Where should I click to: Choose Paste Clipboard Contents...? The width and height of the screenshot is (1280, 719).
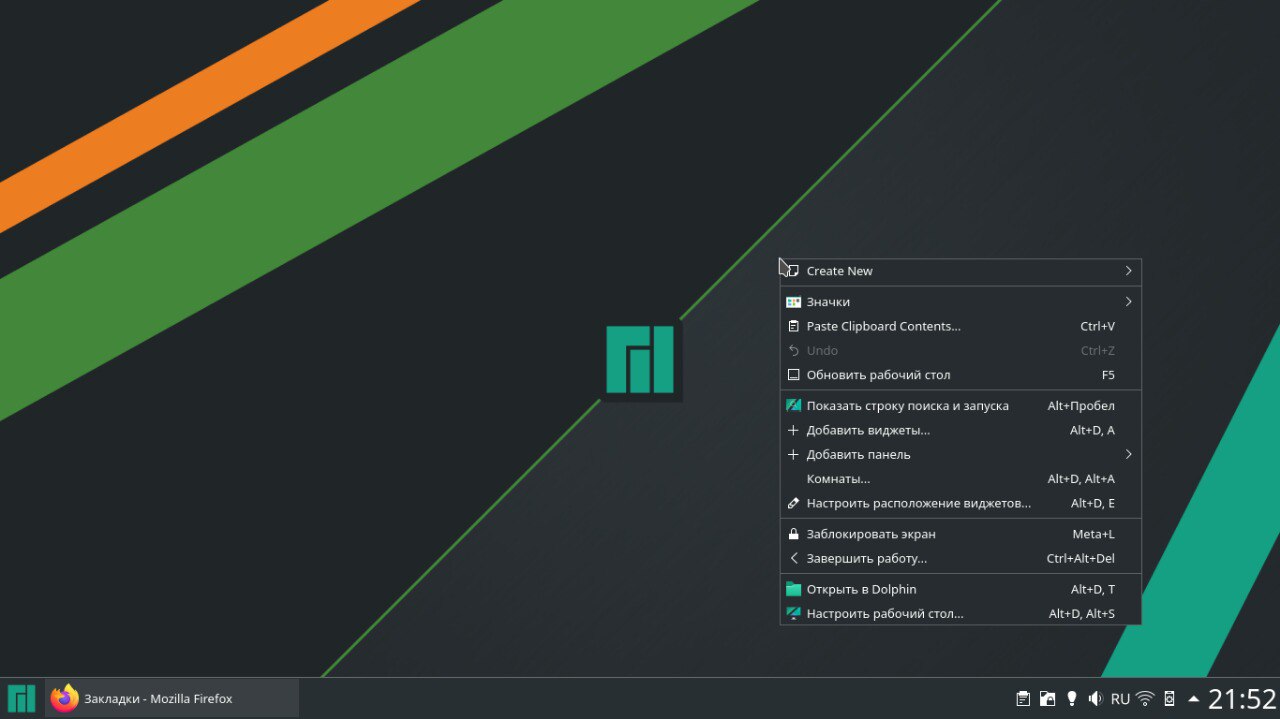[x=960, y=326]
